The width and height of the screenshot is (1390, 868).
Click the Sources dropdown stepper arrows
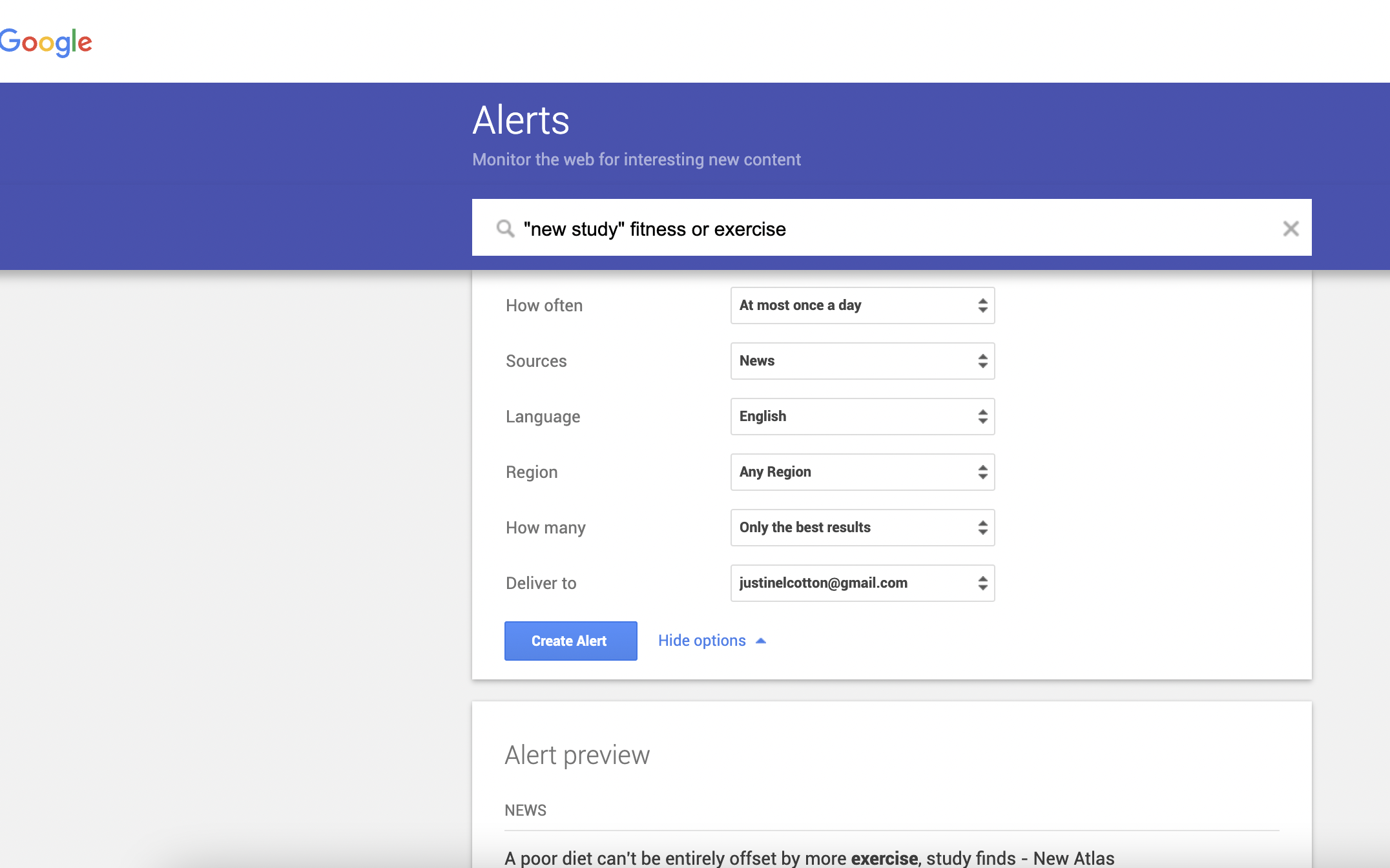pyautogui.click(x=982, y=361)
